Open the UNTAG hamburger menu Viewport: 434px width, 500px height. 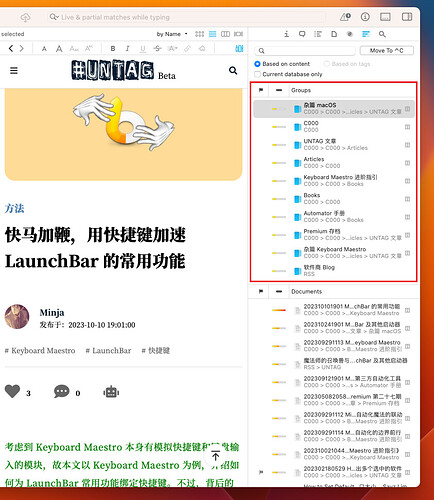click(14, 71)
